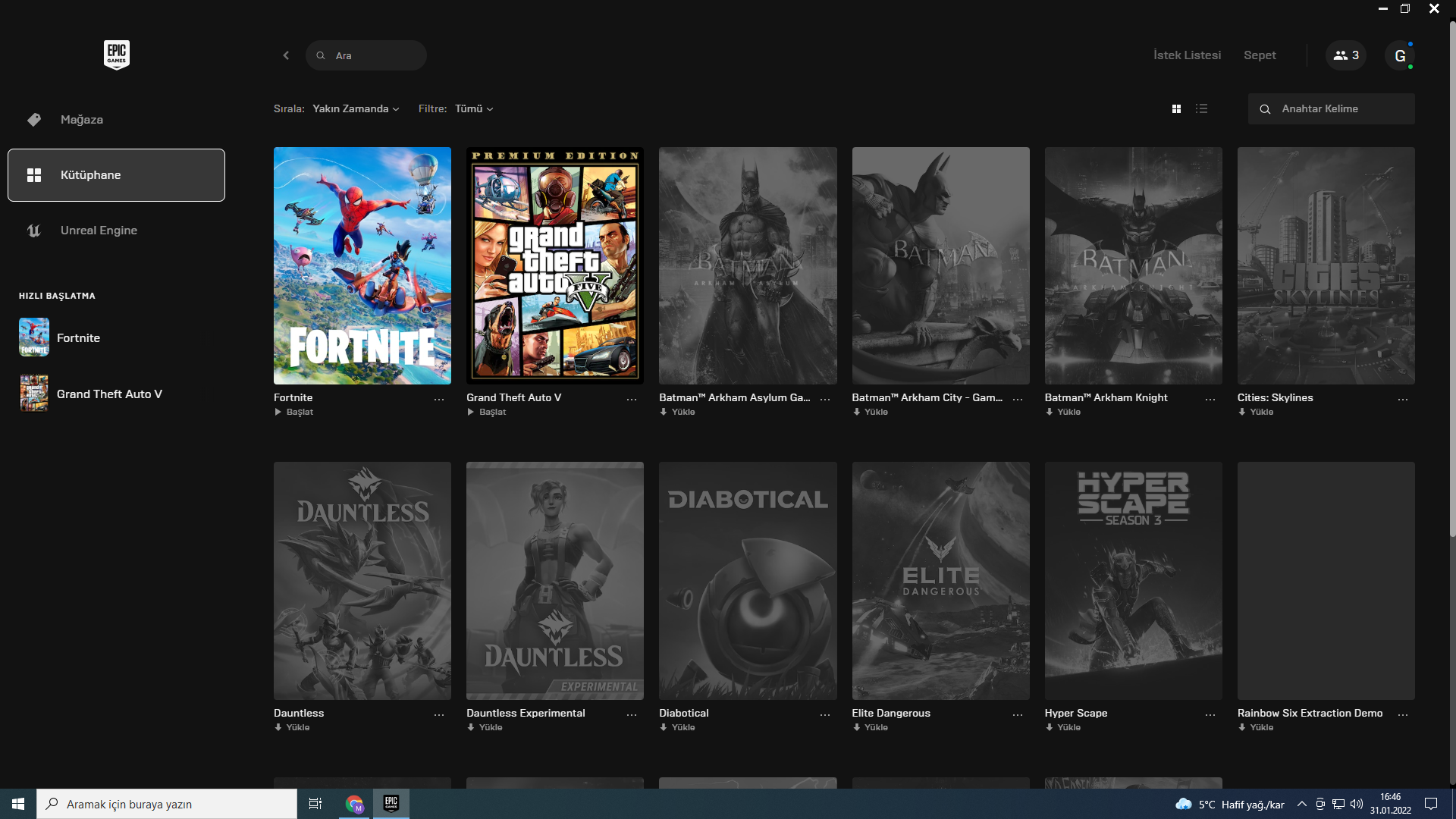This screenshot has height=819, width=1456.
Task: Open Unreal Engine section
Action: pyautogui.click(x=116, y=231)
